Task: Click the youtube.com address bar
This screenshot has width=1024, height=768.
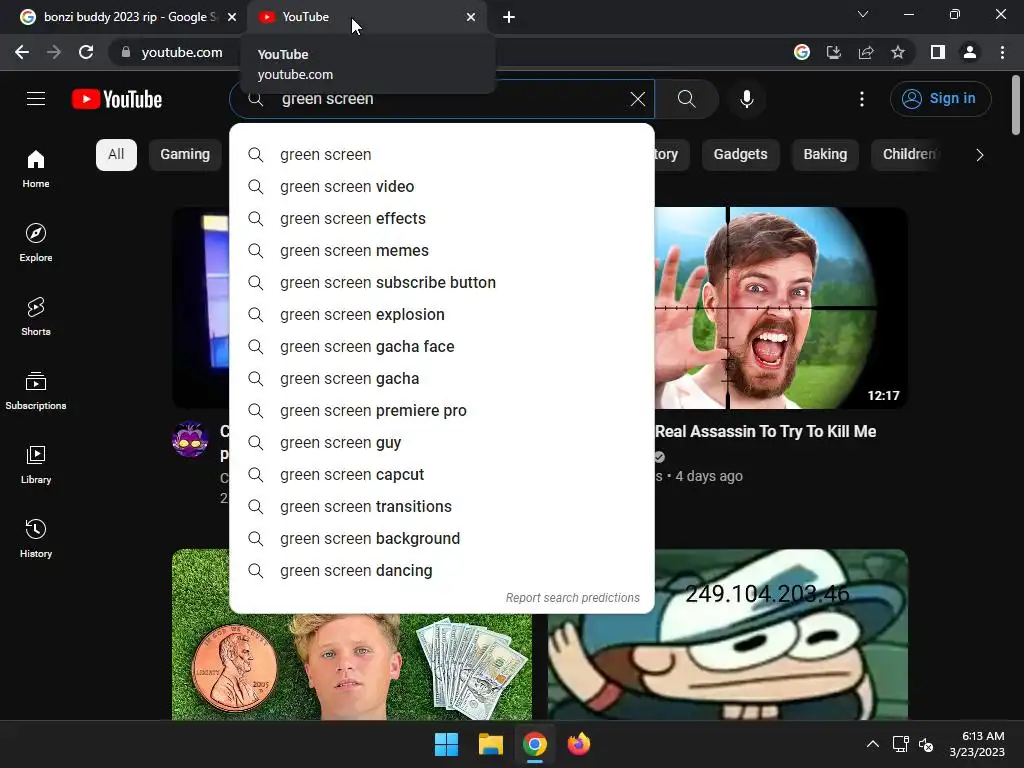Action: [x=182, y=52]
